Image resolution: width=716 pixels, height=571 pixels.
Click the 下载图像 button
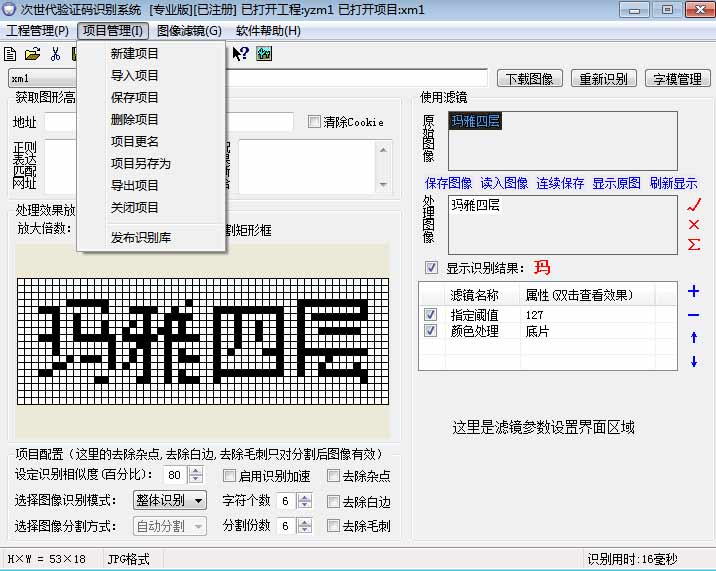point(531,78)
